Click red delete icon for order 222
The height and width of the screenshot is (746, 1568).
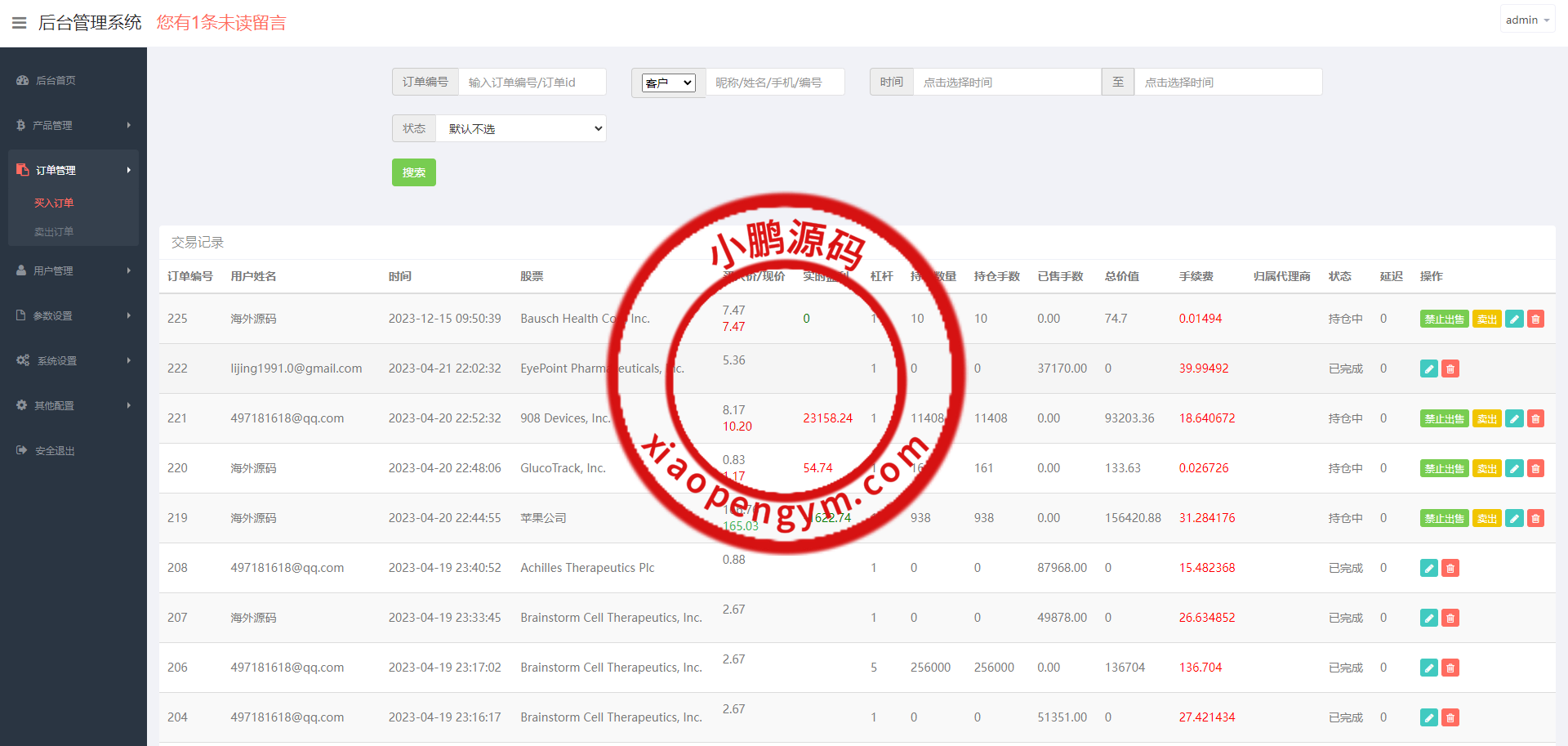click(x=1450, y=369)
